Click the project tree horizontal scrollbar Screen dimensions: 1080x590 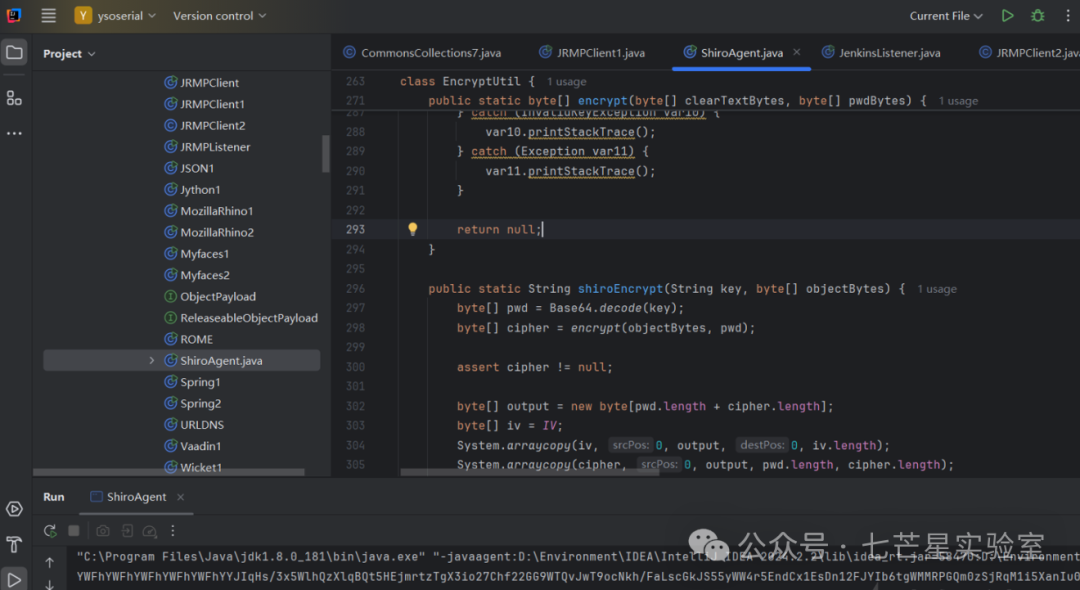169,472
